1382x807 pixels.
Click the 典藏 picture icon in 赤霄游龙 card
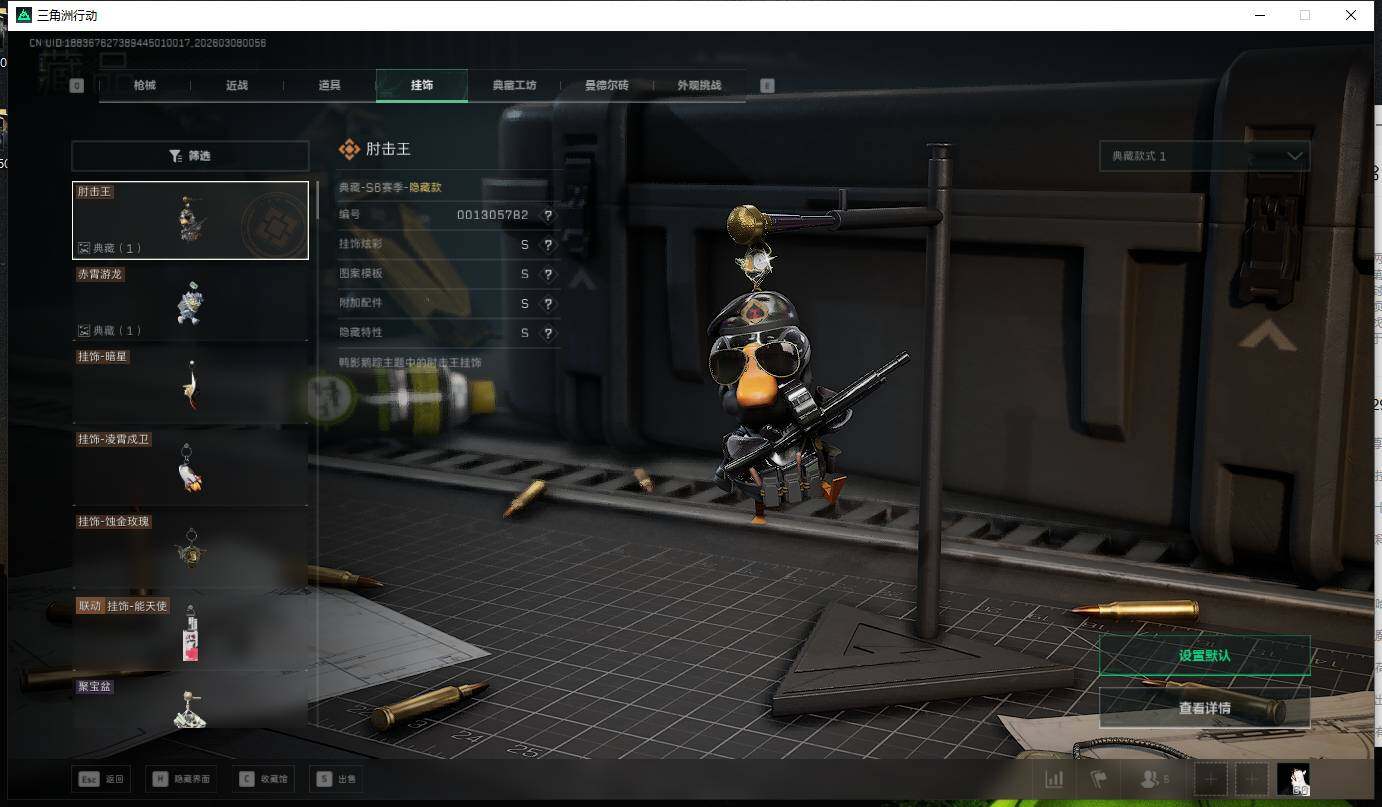click(84, 330)
